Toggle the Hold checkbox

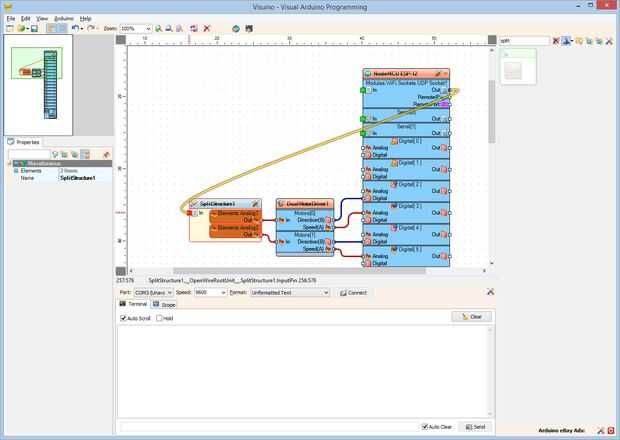(159, 318)
